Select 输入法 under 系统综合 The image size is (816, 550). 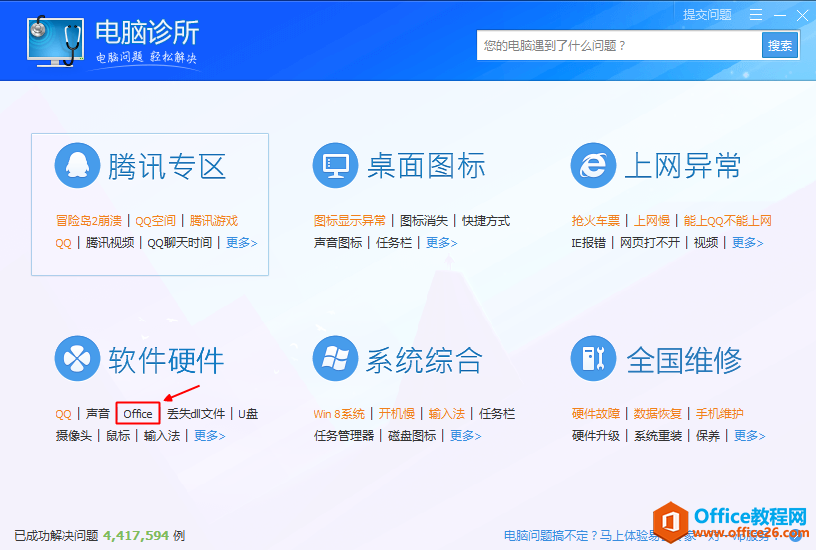(x=447, y=414)
